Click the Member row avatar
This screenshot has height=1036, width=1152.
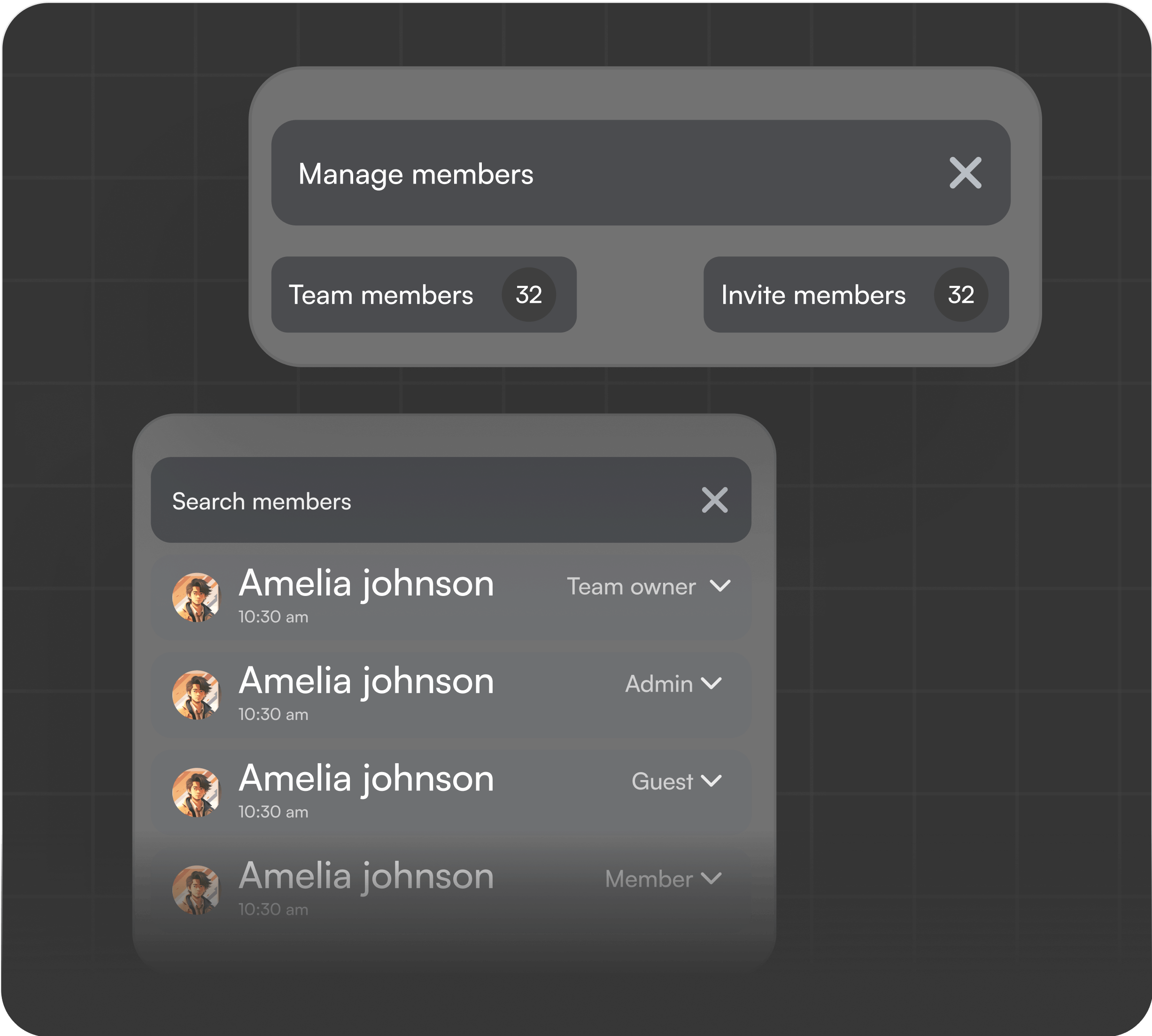pyautogui.click(x=196, y=889)
